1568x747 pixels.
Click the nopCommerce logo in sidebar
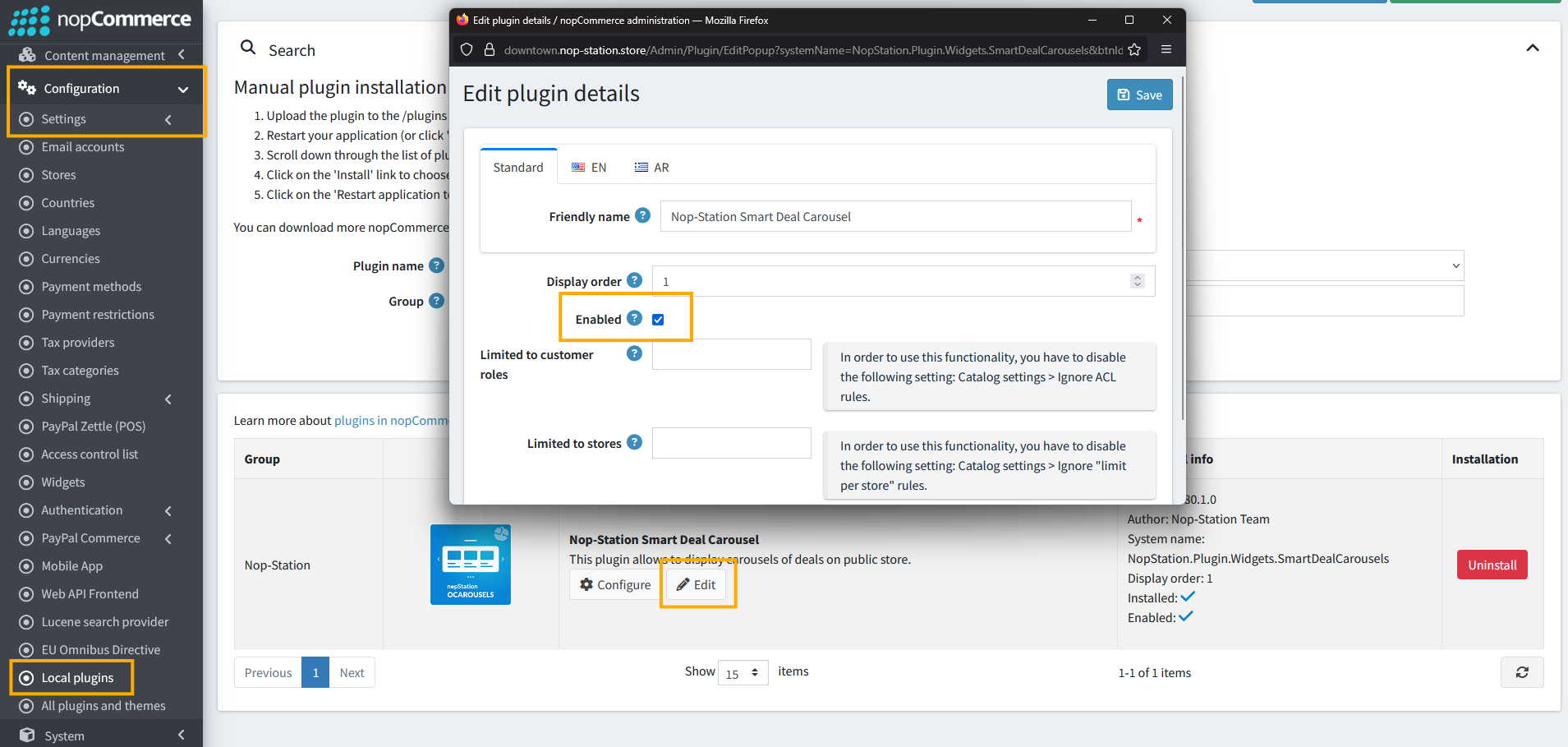point(99,20)
